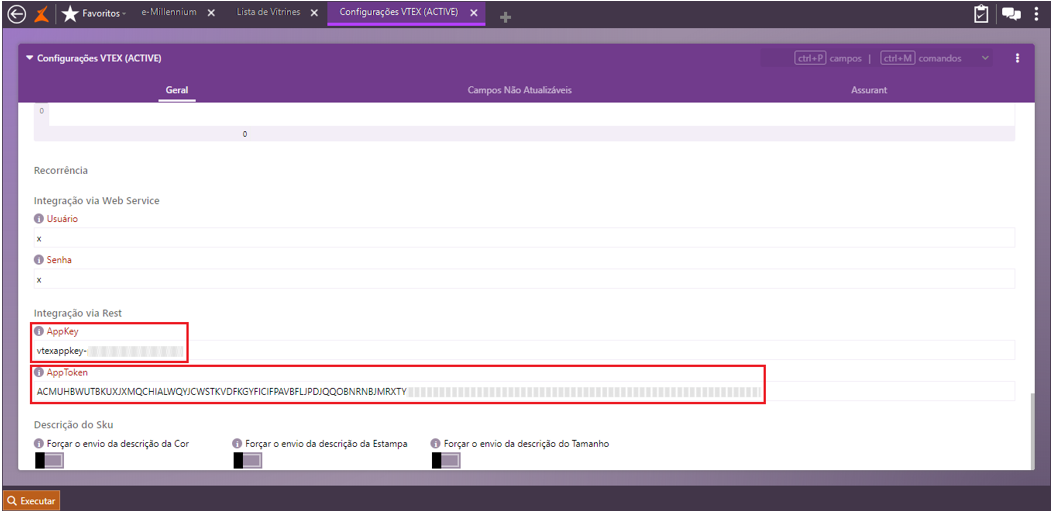Viewport: 1053px width, 528px height.
Task: Click info icon for descrição da Estampa
Action: (x=236, y=444)
